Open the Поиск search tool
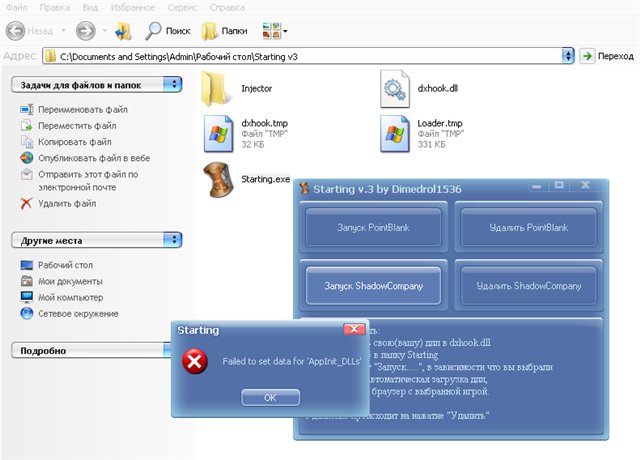This screenshot has width=640, height=460. [x=168, y=31]
